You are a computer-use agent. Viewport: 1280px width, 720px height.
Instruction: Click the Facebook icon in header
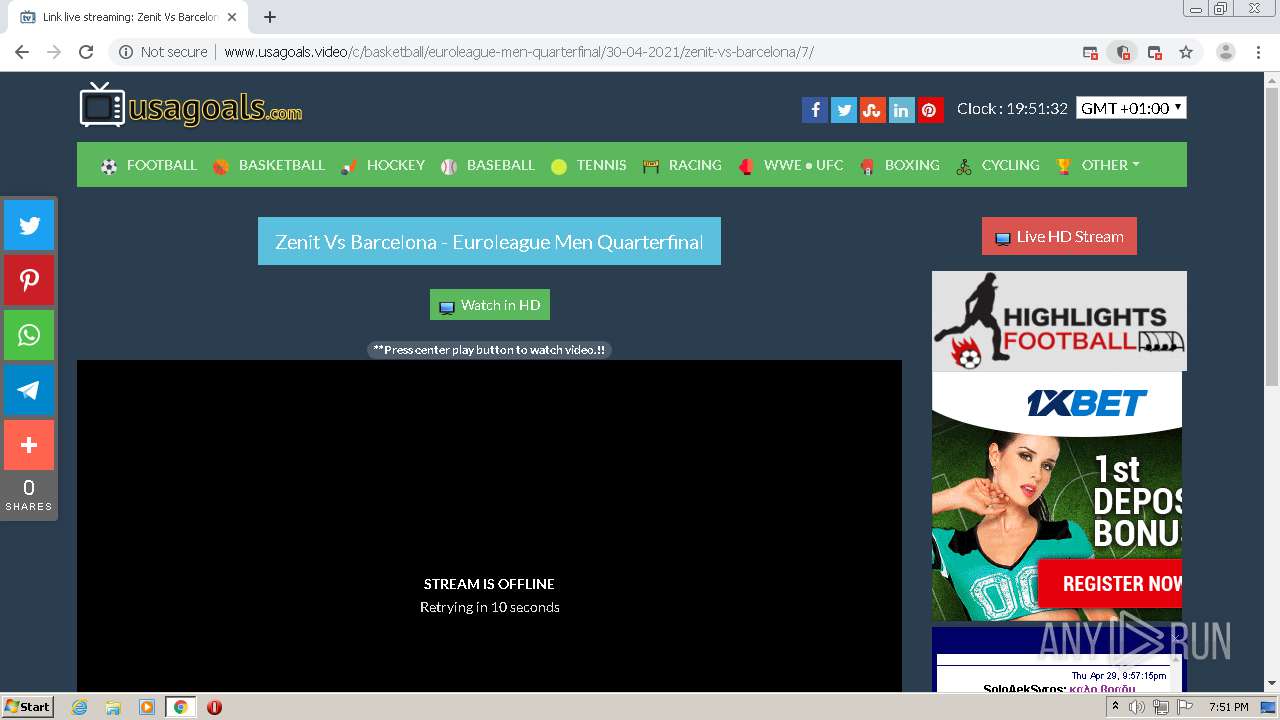[815, 110]
